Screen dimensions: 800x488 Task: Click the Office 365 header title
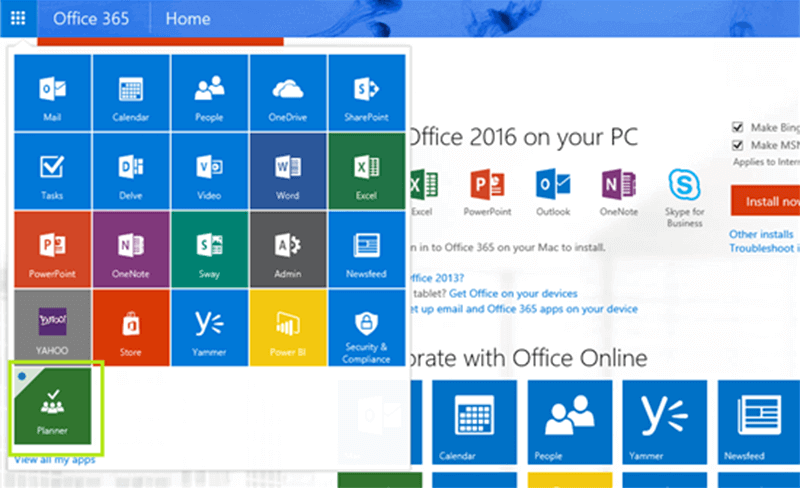click(x=91, y=18)
